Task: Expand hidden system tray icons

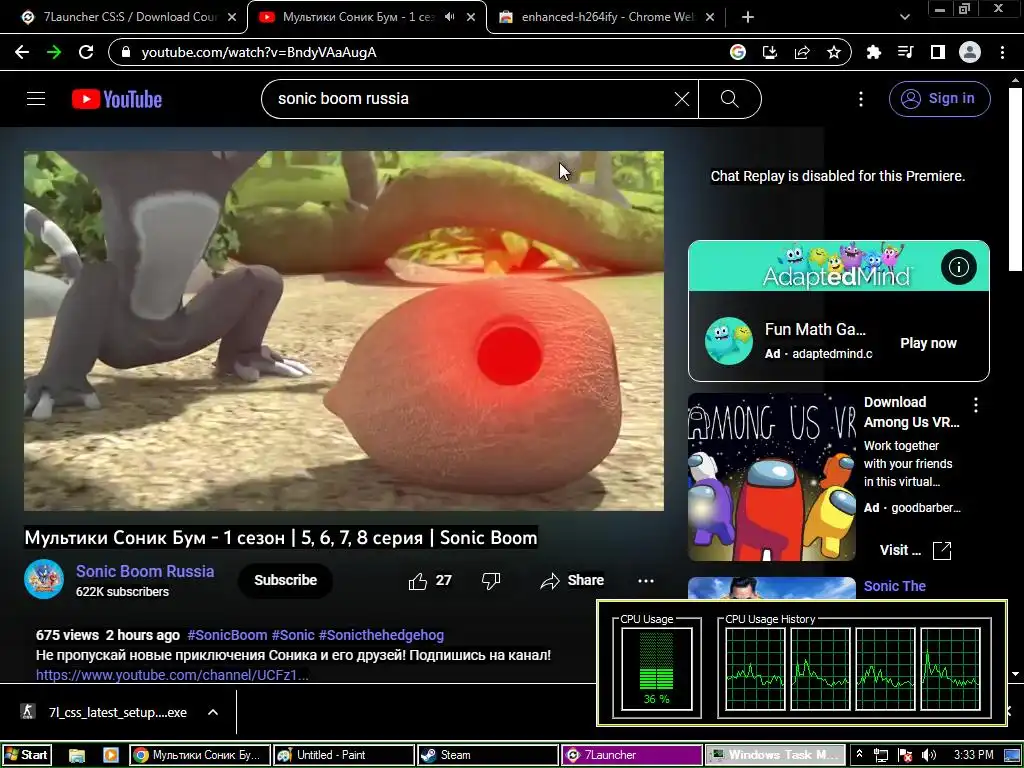Action: point(859,754)
